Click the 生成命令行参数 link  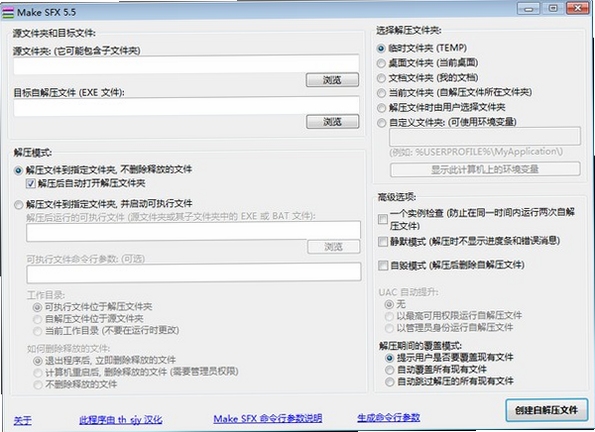pos(389,418)
